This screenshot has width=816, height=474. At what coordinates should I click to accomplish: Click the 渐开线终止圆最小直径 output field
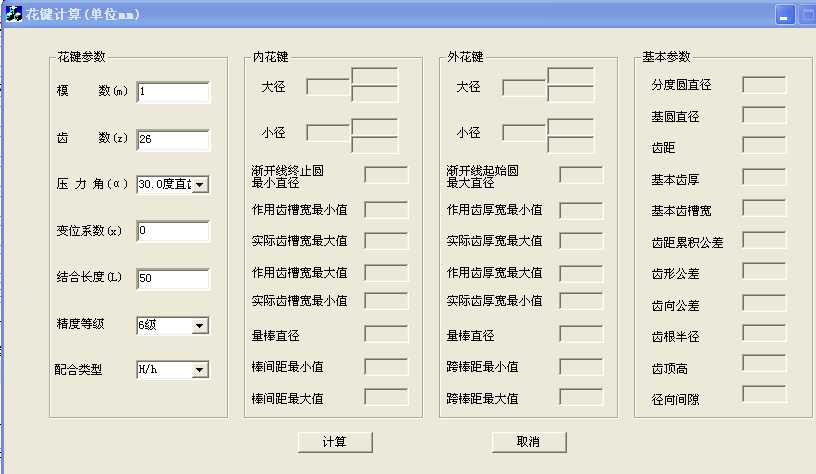(387, 175)
